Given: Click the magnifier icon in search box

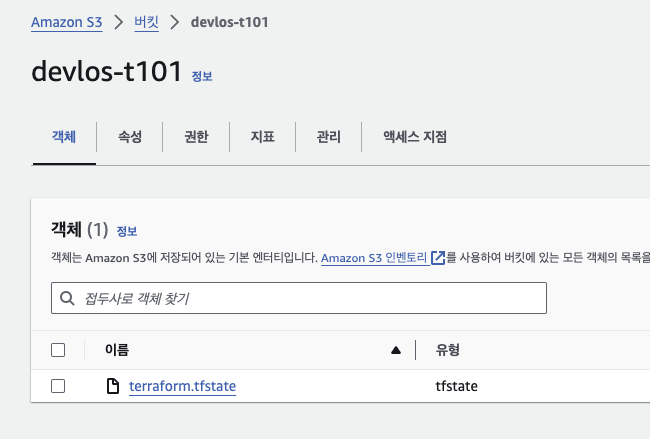Looking at the screenshot, I should pos(67,298).
